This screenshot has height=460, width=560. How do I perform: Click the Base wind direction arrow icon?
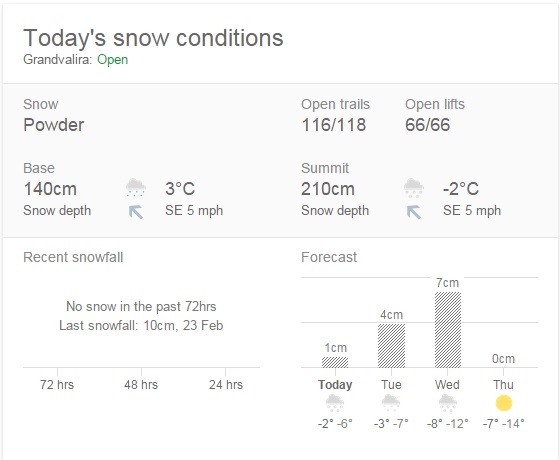(x=136, y=212)
